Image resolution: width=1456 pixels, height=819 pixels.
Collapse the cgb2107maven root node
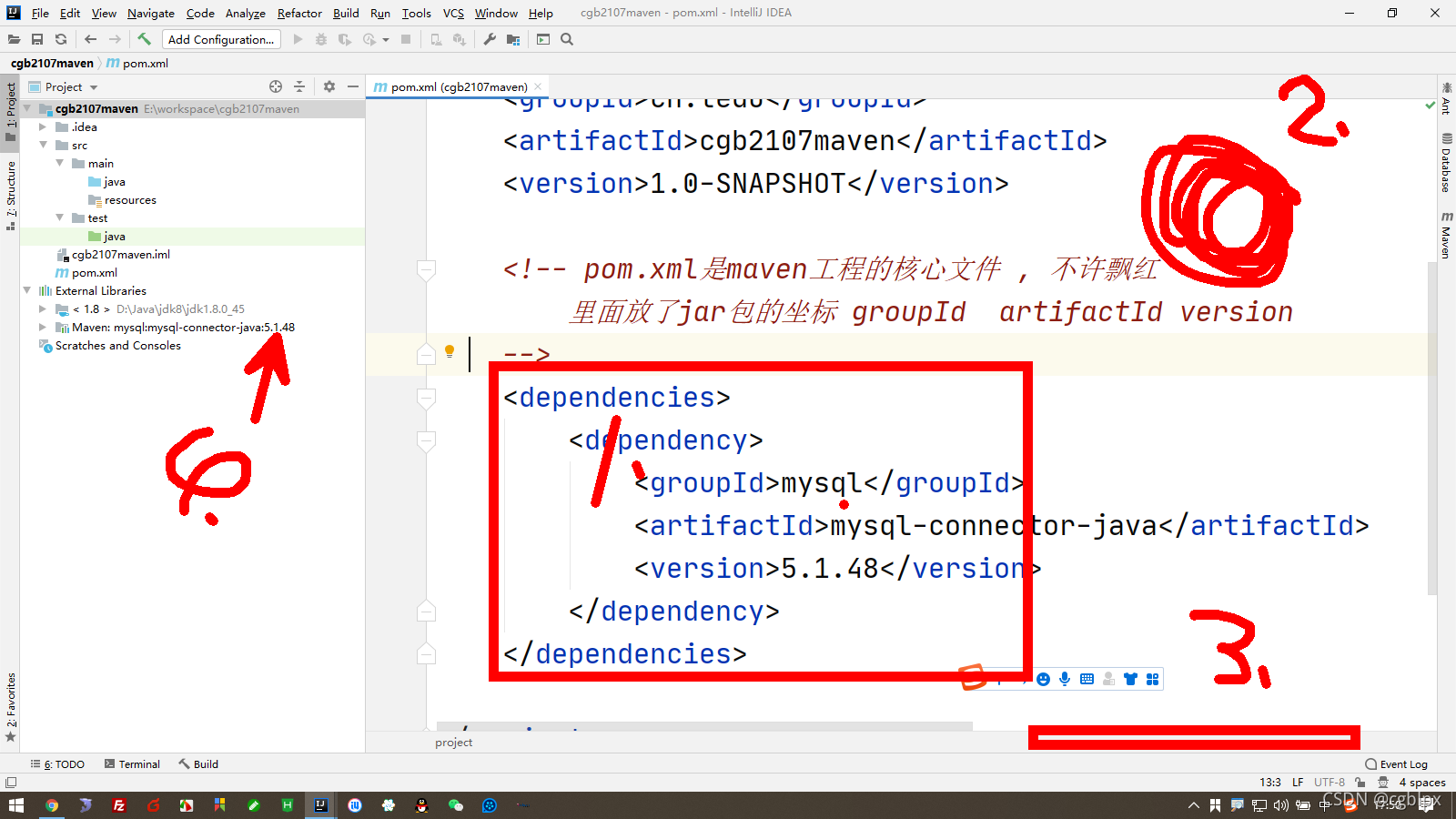tap(27, 108)
